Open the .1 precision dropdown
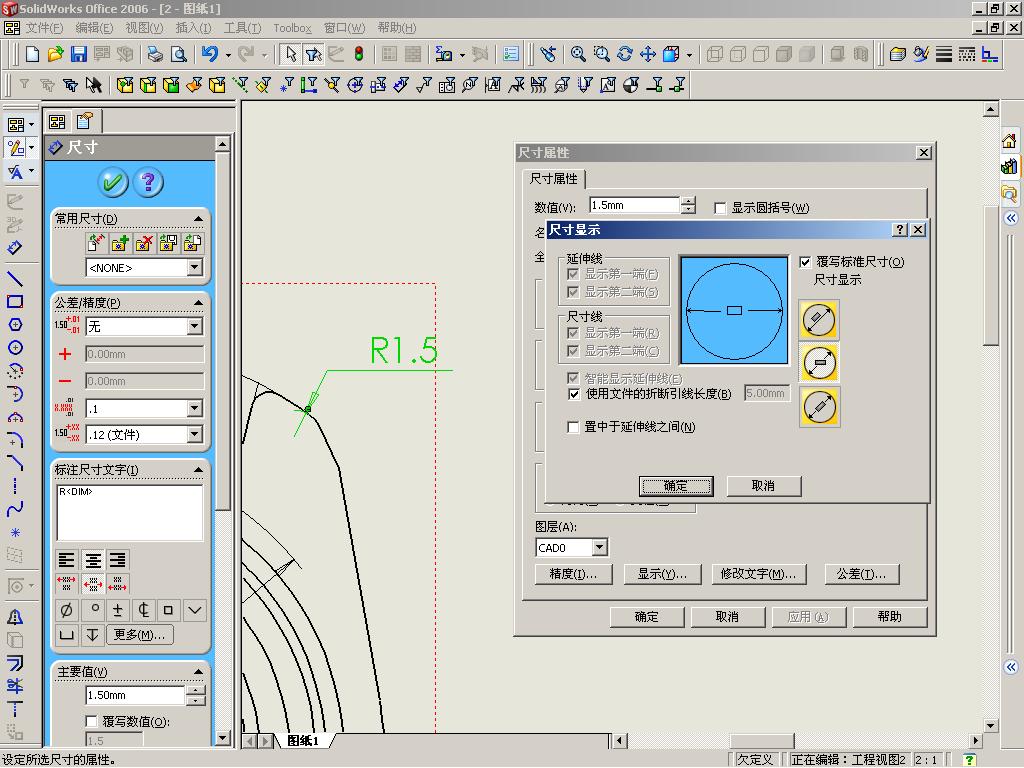 tap(195, 409)
